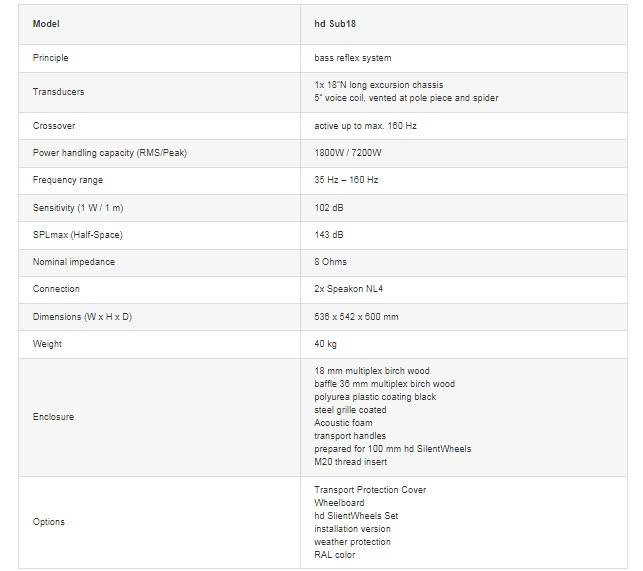Image resolution: width=643 pixels, height=571 pixels.
Task: Select the "bass reflex system" value
Action: pos(352,58)
